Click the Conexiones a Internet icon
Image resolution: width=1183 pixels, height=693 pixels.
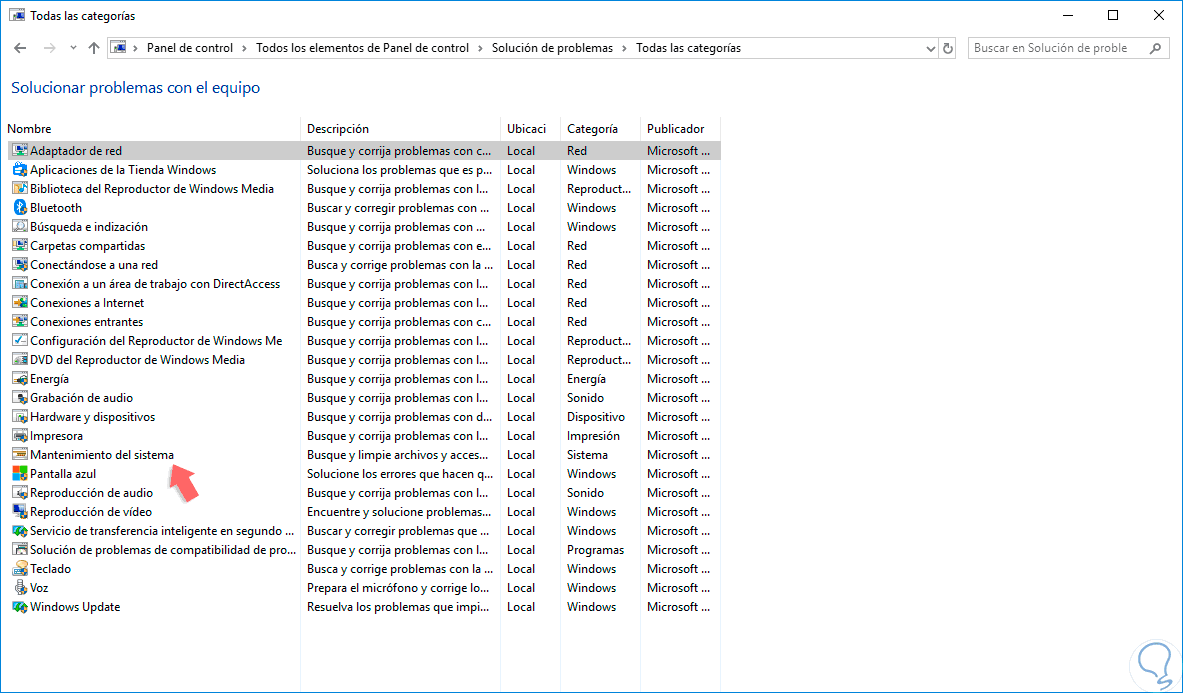(20, 302)
